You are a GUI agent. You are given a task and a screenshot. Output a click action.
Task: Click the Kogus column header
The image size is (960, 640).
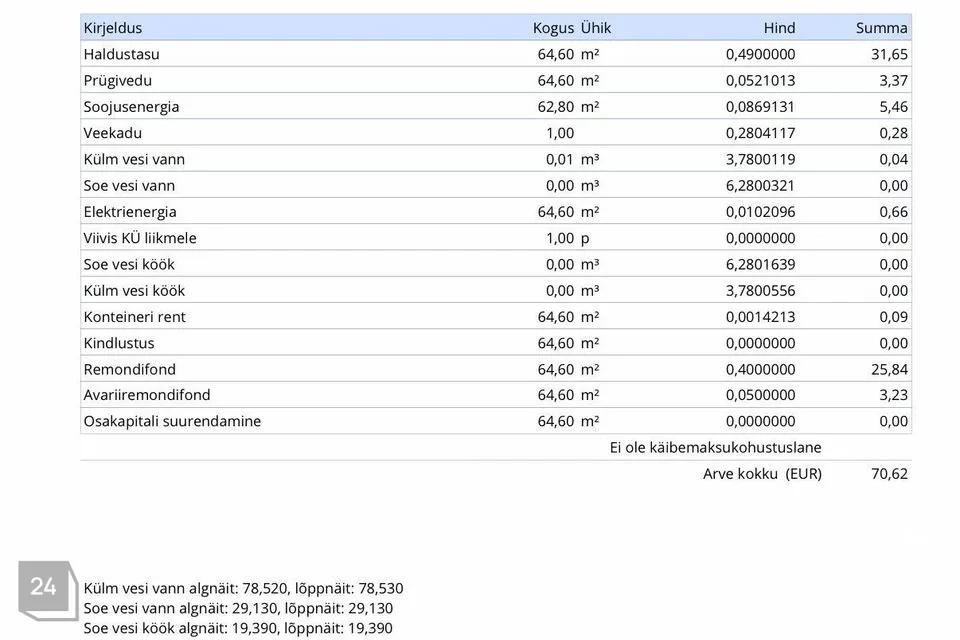tap(553, 28)
